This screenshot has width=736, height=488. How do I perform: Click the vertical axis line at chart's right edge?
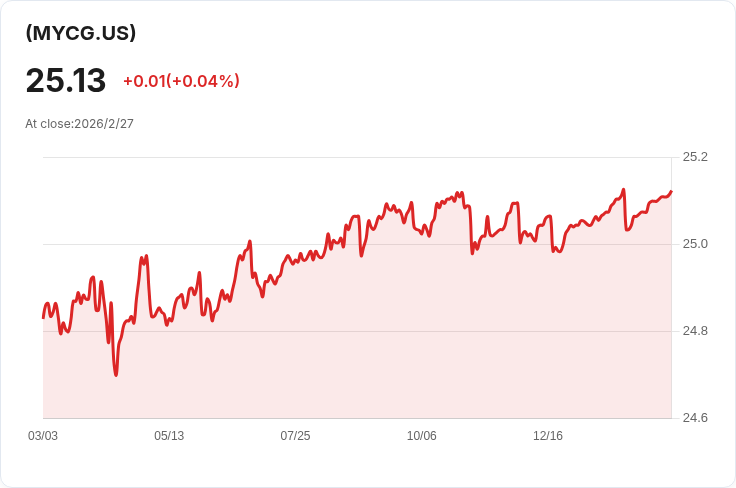pos(671,300)
